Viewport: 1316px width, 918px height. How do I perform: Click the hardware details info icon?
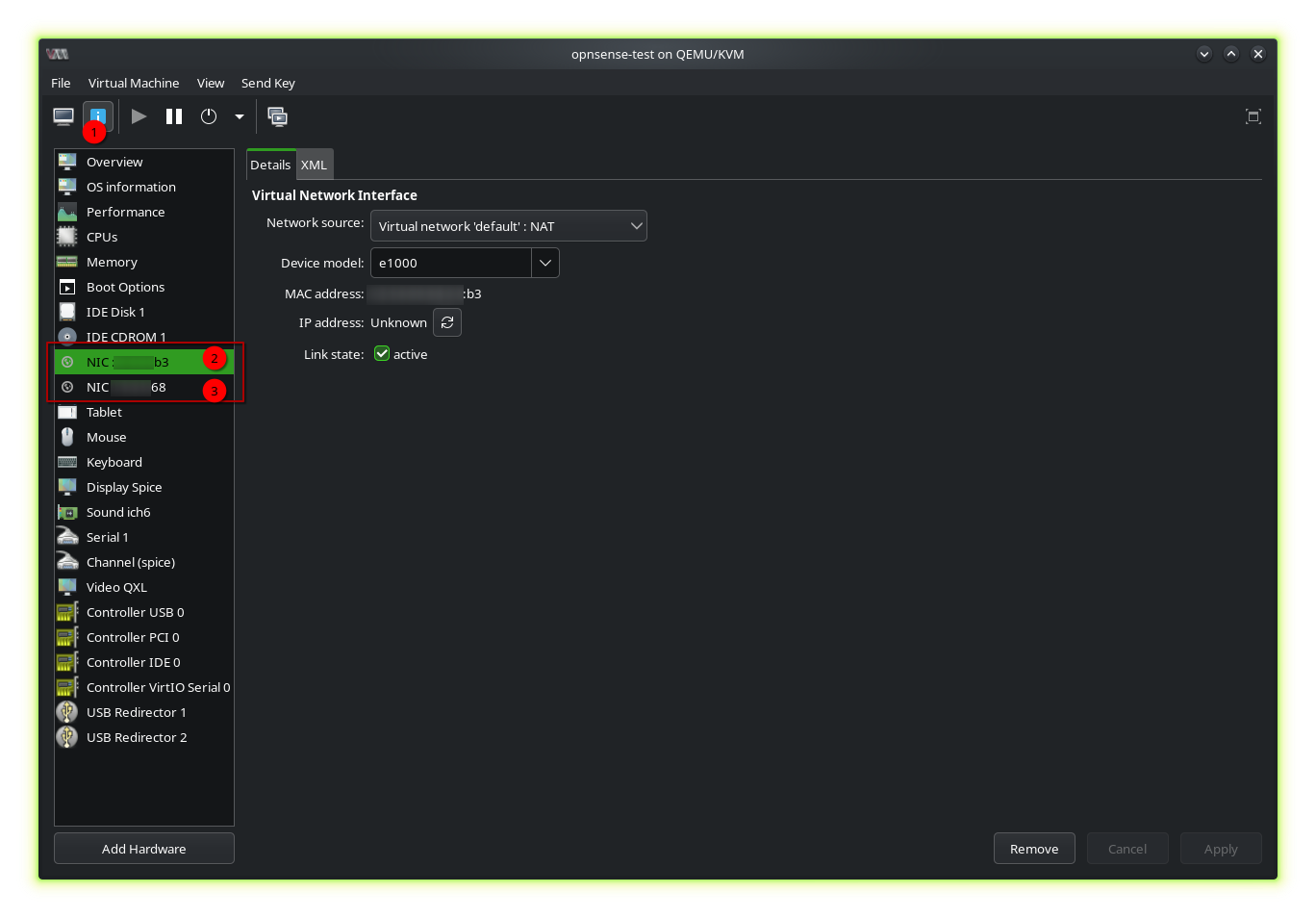(x=98, y=115)
